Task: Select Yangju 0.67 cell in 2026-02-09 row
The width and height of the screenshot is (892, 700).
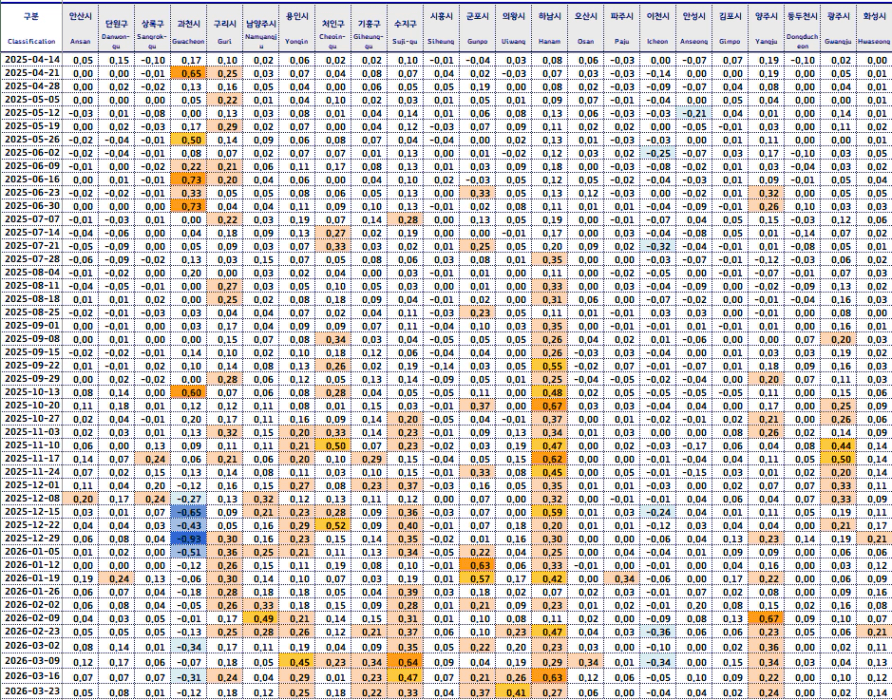Action: point(766,618)
